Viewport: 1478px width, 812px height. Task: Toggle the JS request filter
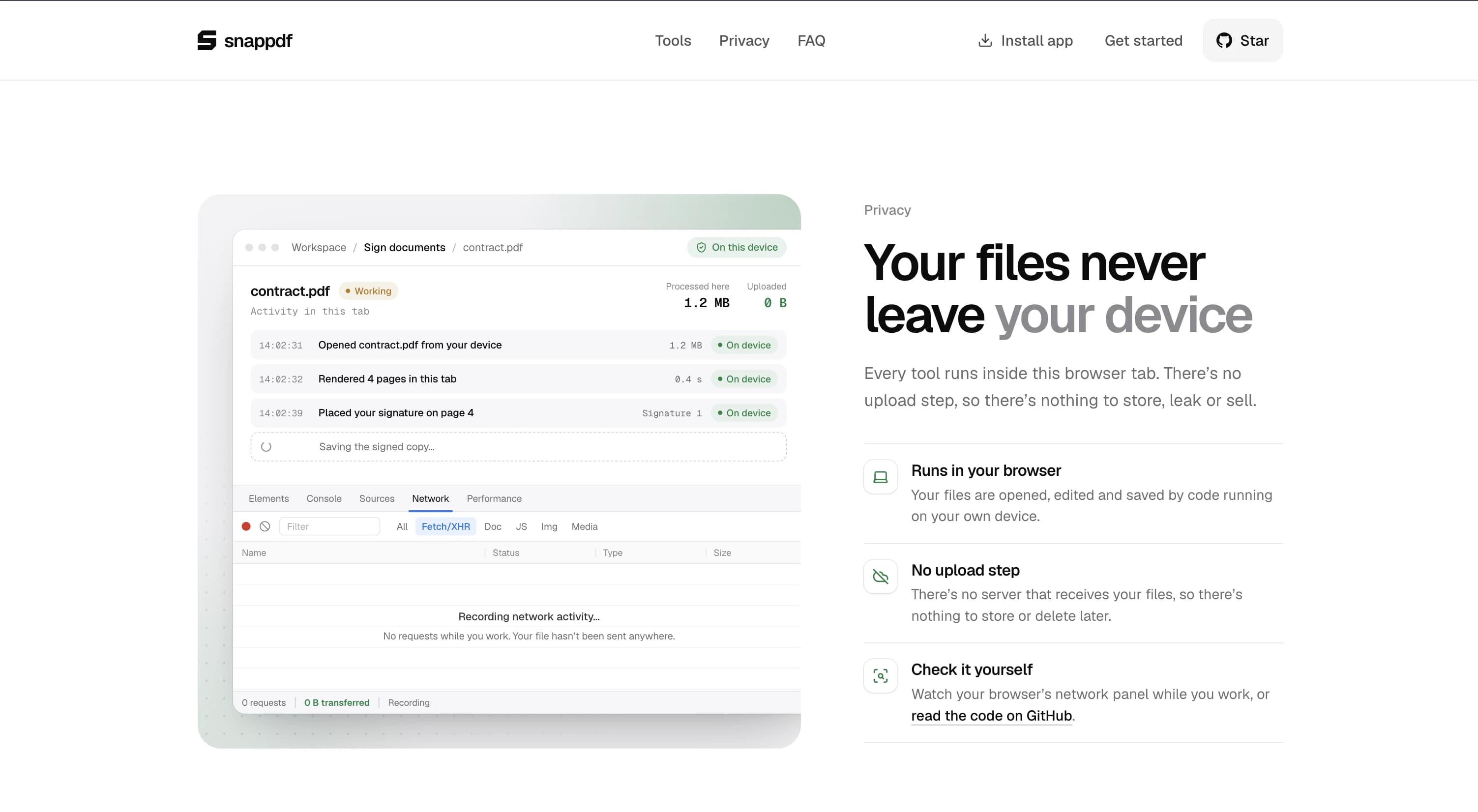pyautogui.click(x=521, y=526)
